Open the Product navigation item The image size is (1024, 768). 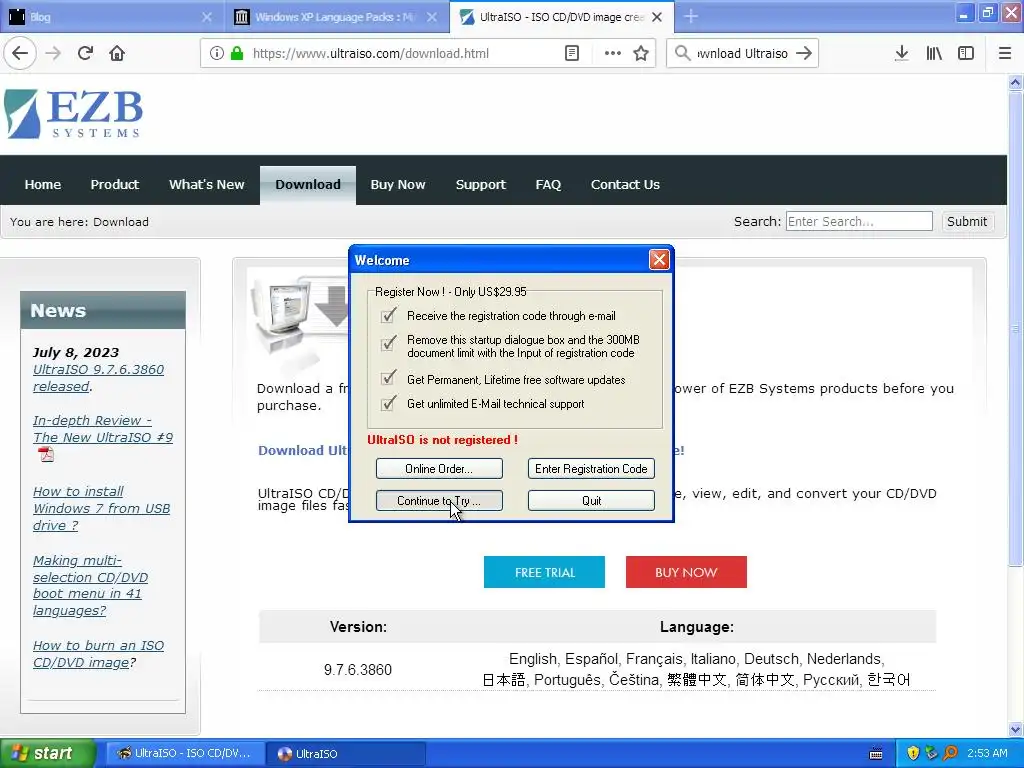click(x=114, y=185)
